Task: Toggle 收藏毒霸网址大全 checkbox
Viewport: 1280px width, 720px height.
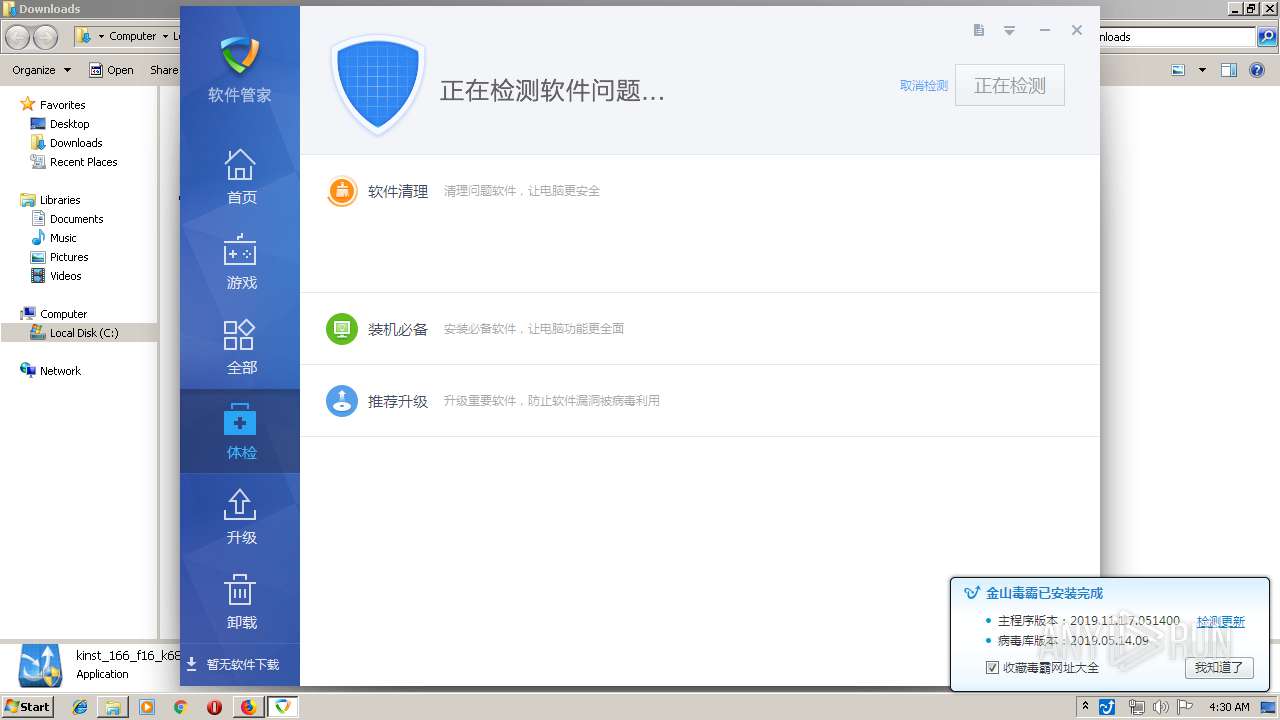Action: (x=992, y=667)
